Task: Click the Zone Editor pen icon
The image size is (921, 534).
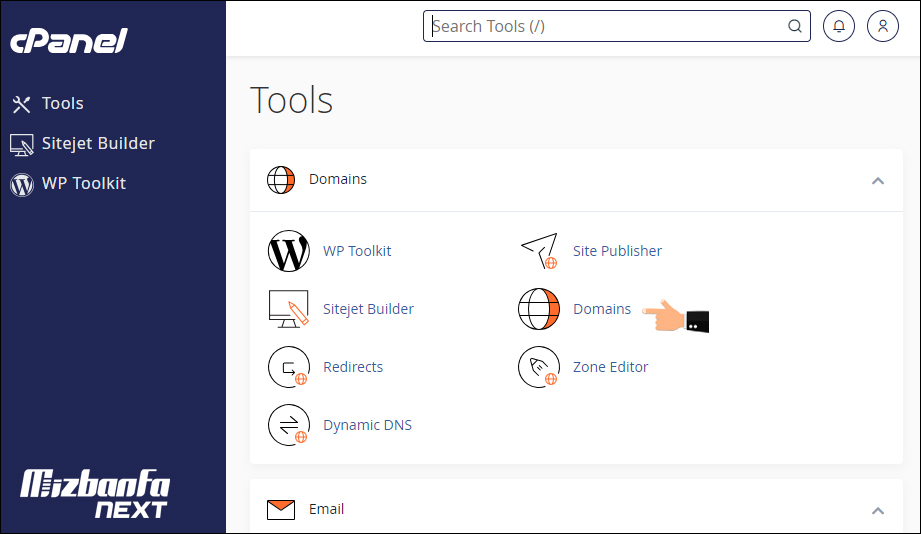Action: pos(539,367)
